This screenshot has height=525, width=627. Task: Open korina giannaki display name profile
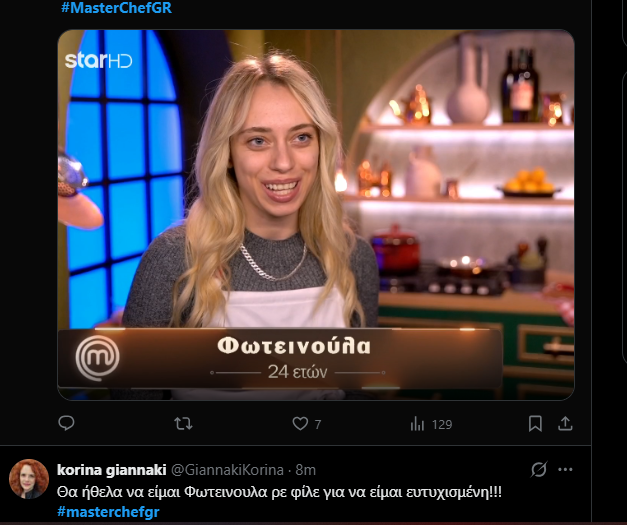tap(112, 470)
